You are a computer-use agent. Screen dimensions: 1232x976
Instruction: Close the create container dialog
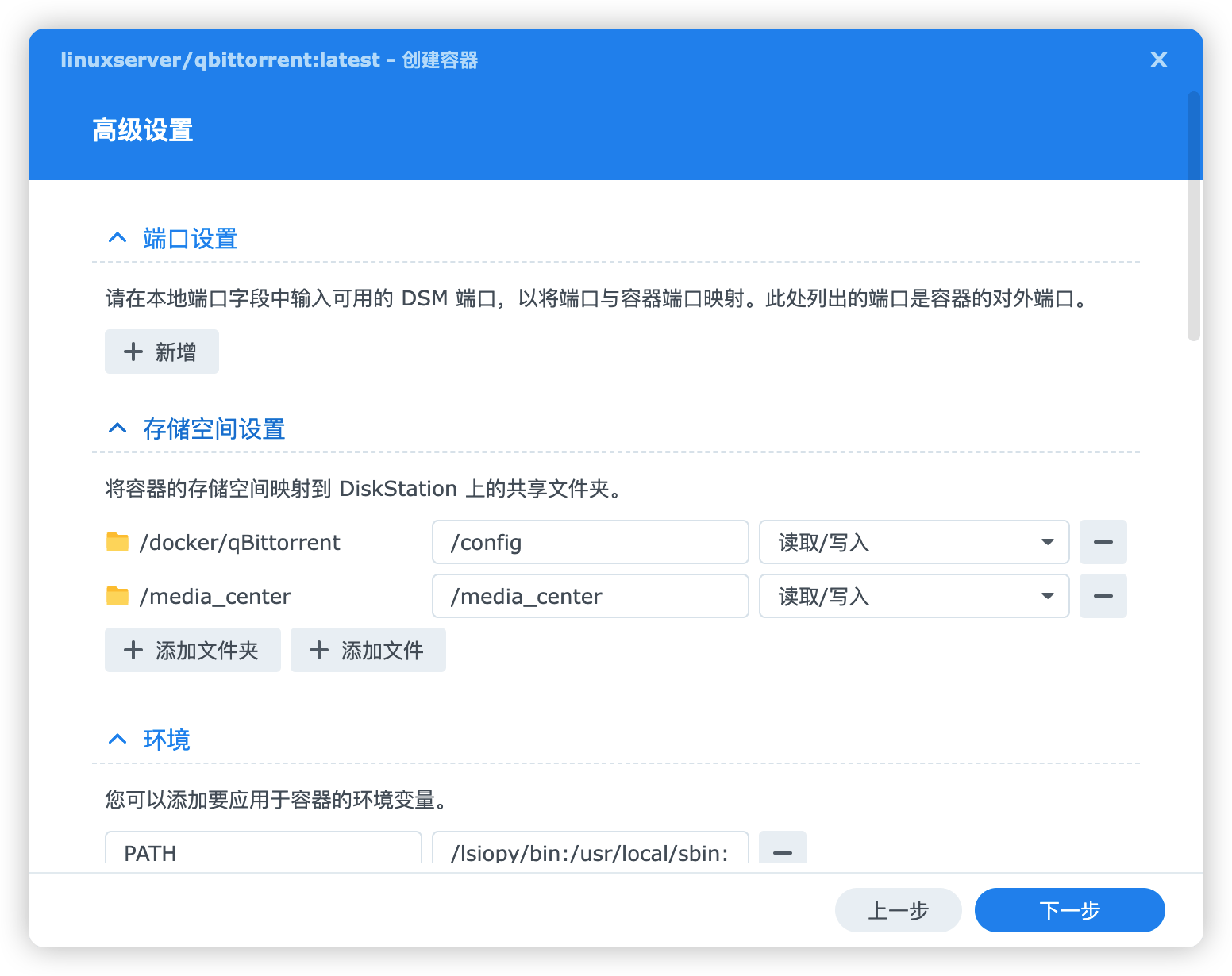click(x=1158, y=60)
